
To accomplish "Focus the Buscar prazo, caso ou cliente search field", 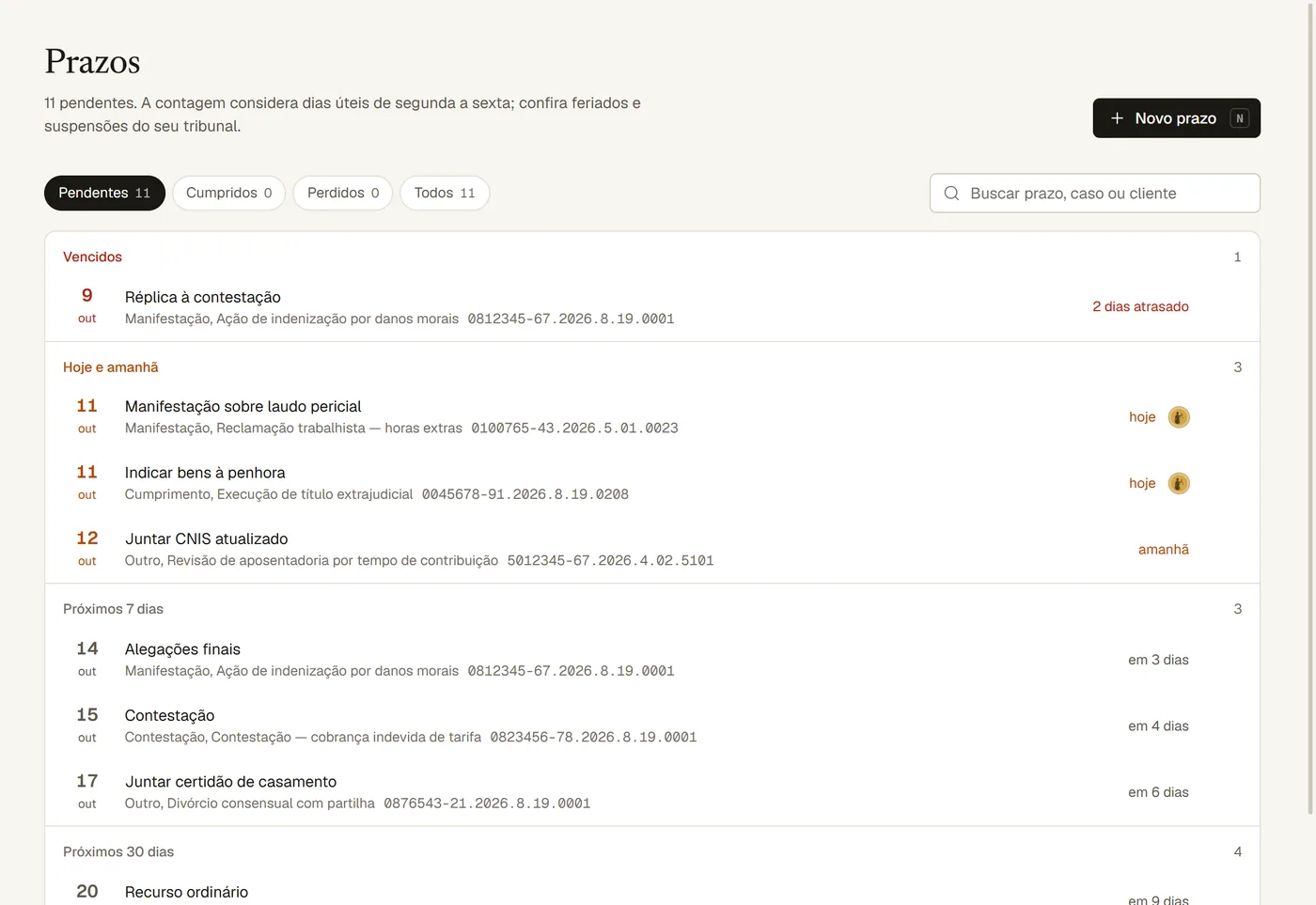I will (1095, 194).
